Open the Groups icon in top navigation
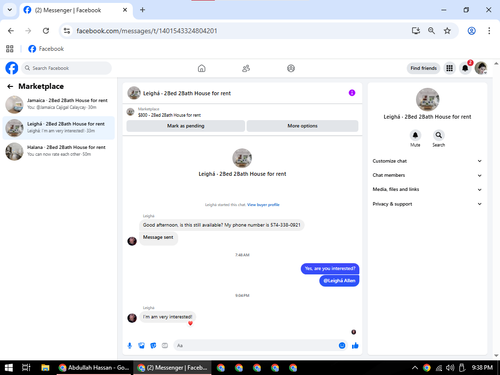Screen dimensions: 500x375 tap(291, 68)
